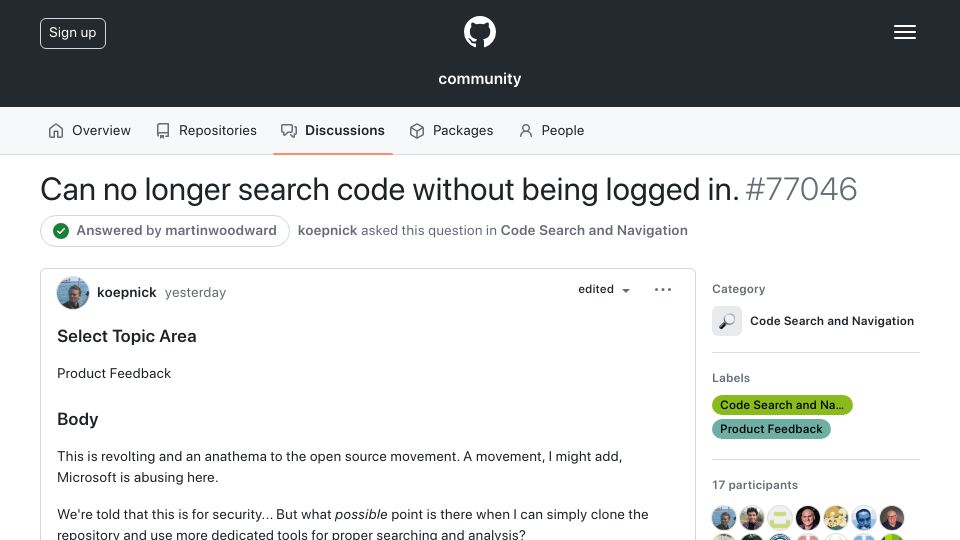Screen dimensions: 960x540
Task: Select the Discussions tab
Action: (332, 130)
